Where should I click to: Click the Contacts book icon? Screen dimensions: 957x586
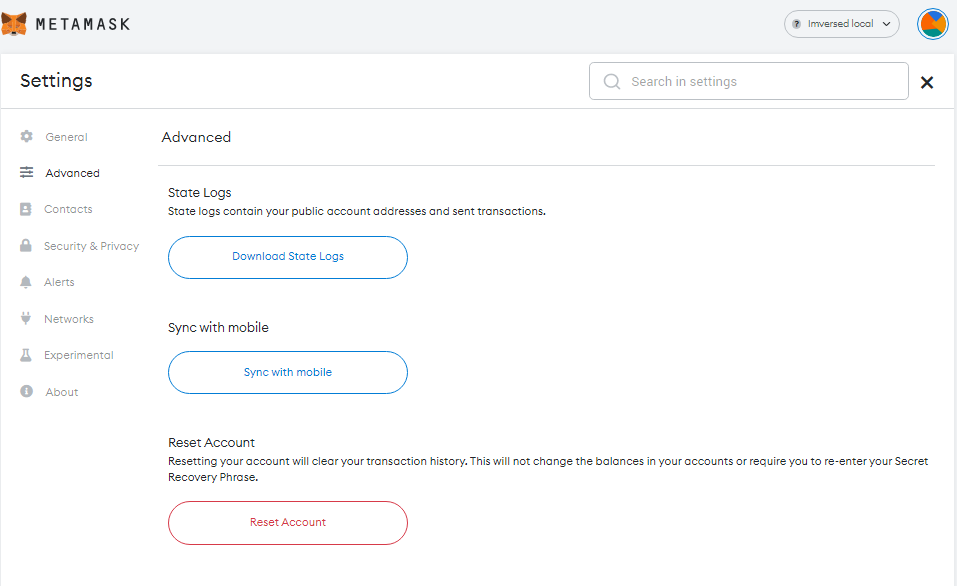point(26,209)
